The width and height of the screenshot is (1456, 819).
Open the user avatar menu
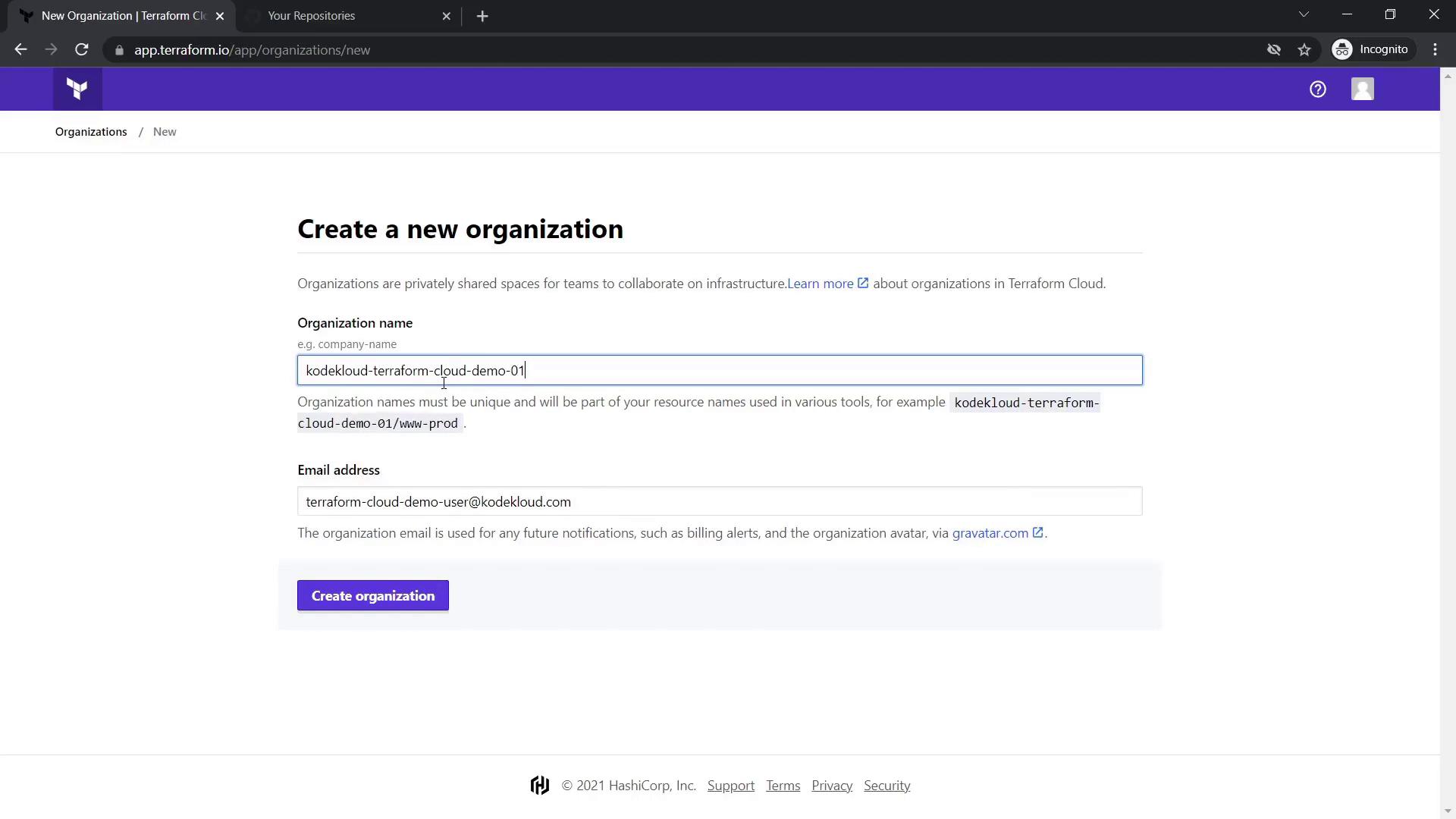[x=1362, y=89]
